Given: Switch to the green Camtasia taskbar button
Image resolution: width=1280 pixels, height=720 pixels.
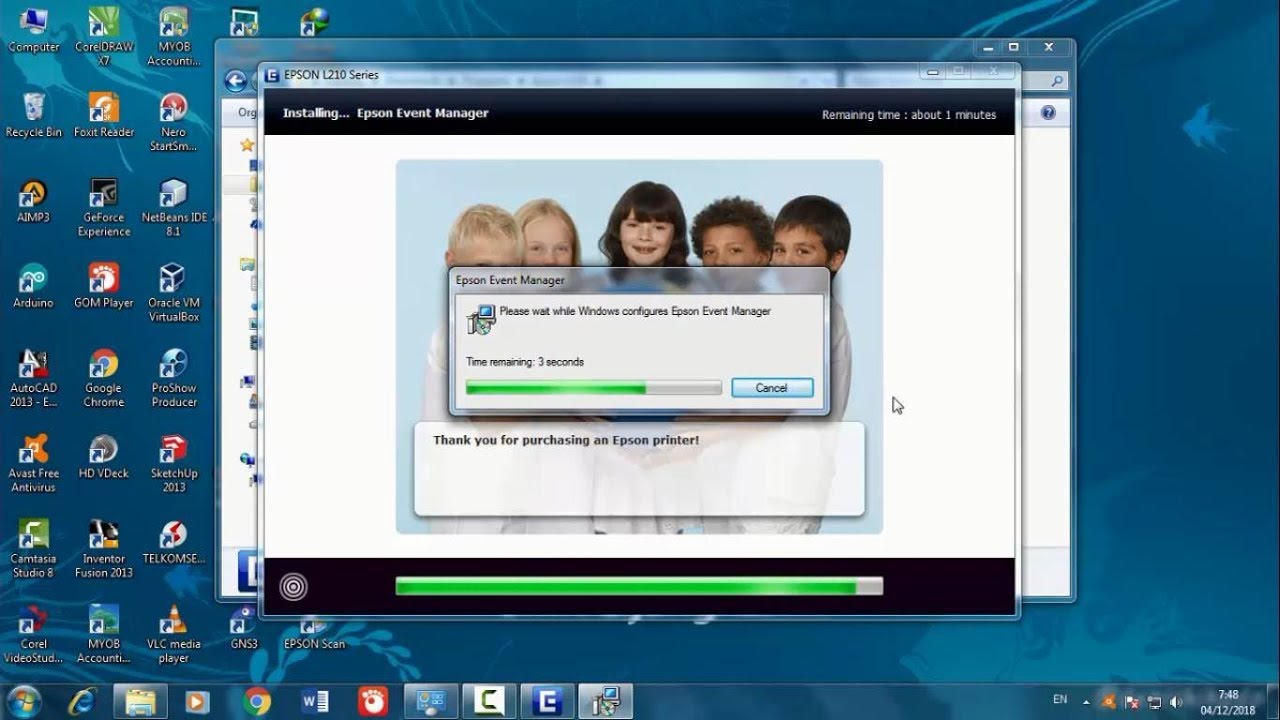Looking at the screenshot, I should [x=491, y=701].
